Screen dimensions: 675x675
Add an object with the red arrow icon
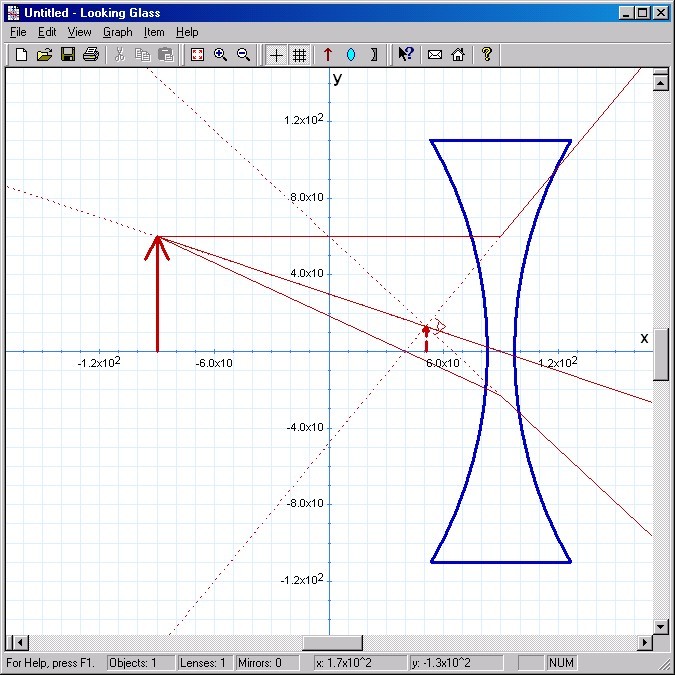click(x=328, y=55)
